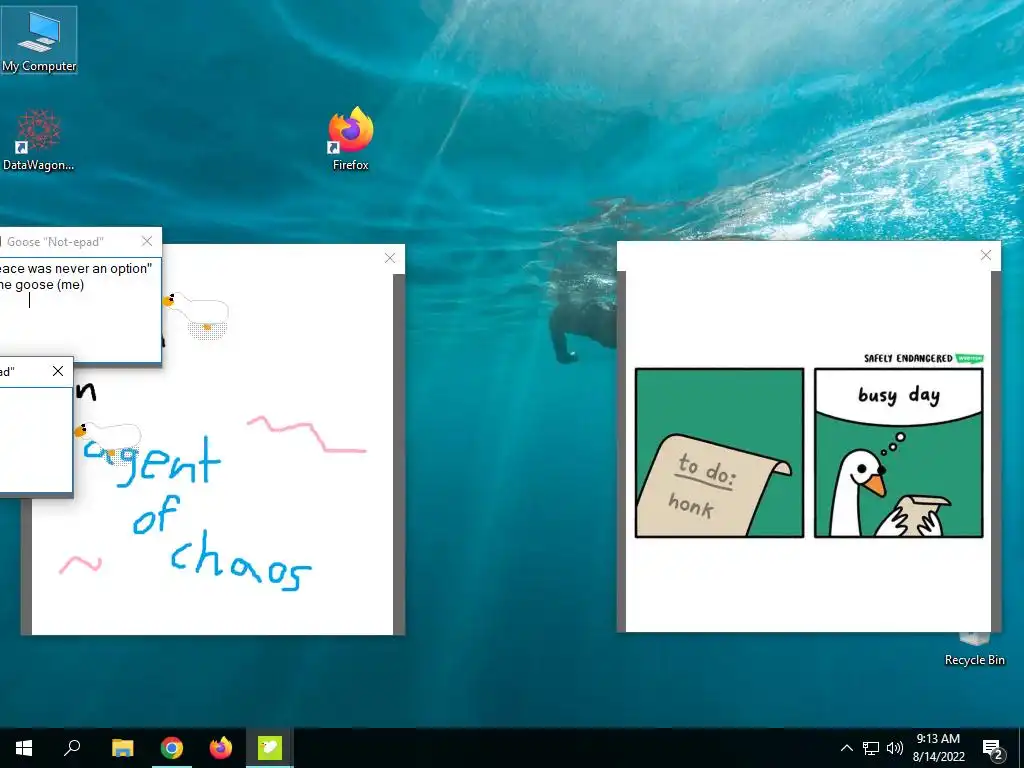Select the Desktop Goose taskbar app
Image resolution: width=1024 pixels, height=768 pixels.
pos(270,748)
